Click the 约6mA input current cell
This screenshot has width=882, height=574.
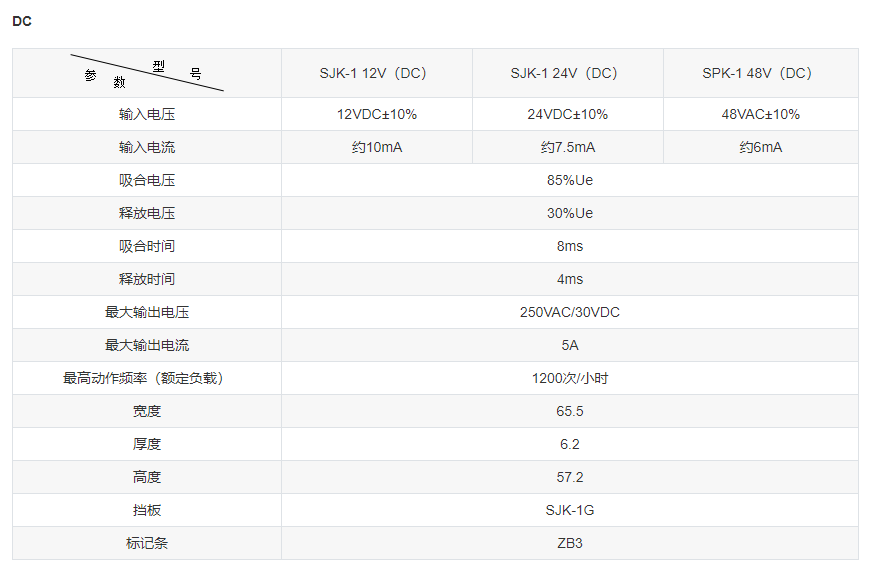760,147
